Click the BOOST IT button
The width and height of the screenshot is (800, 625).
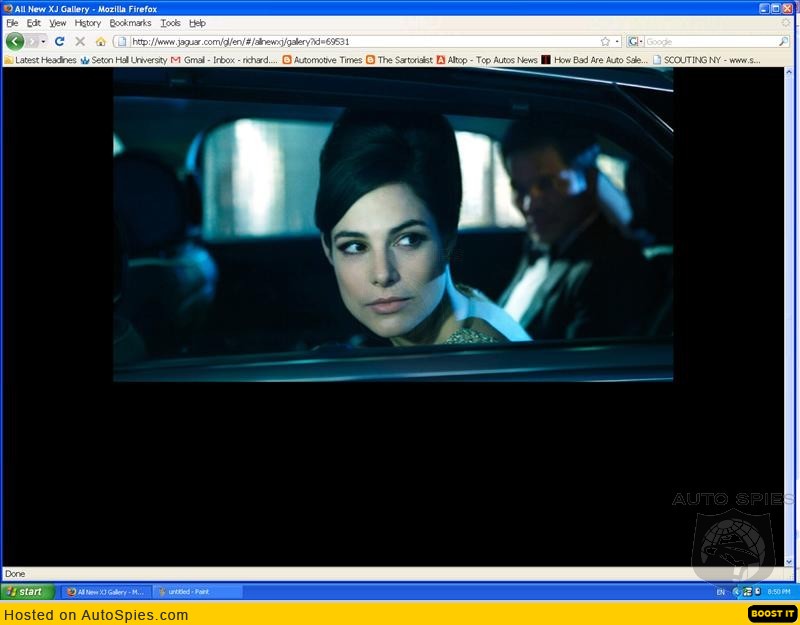point(772,614)
